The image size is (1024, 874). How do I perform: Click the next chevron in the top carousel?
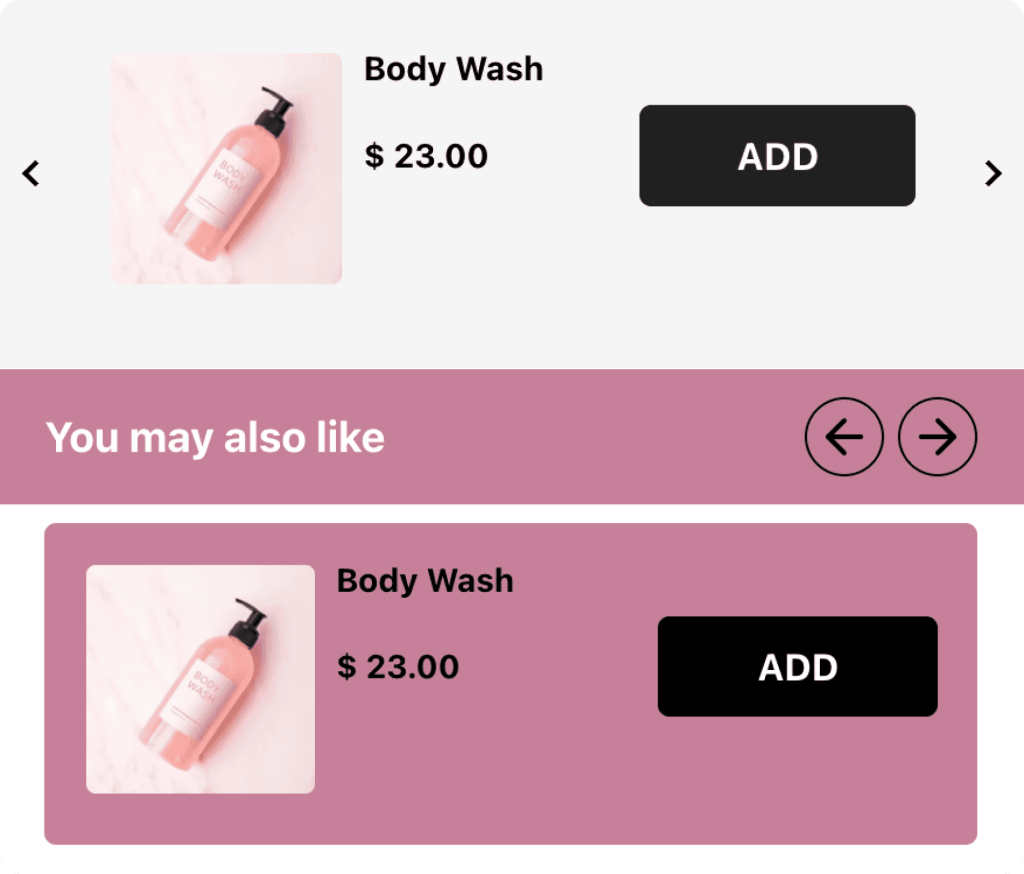pos(993,173)
